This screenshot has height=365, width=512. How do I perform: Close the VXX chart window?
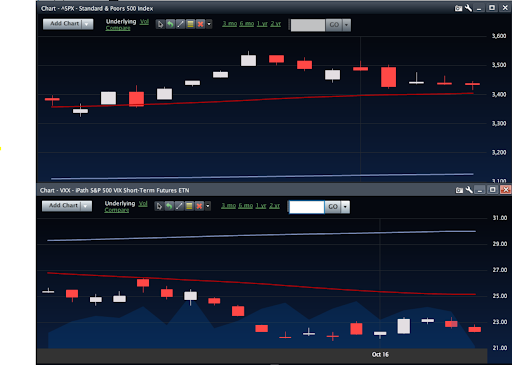pyautogui.click(x=506, y=190)
